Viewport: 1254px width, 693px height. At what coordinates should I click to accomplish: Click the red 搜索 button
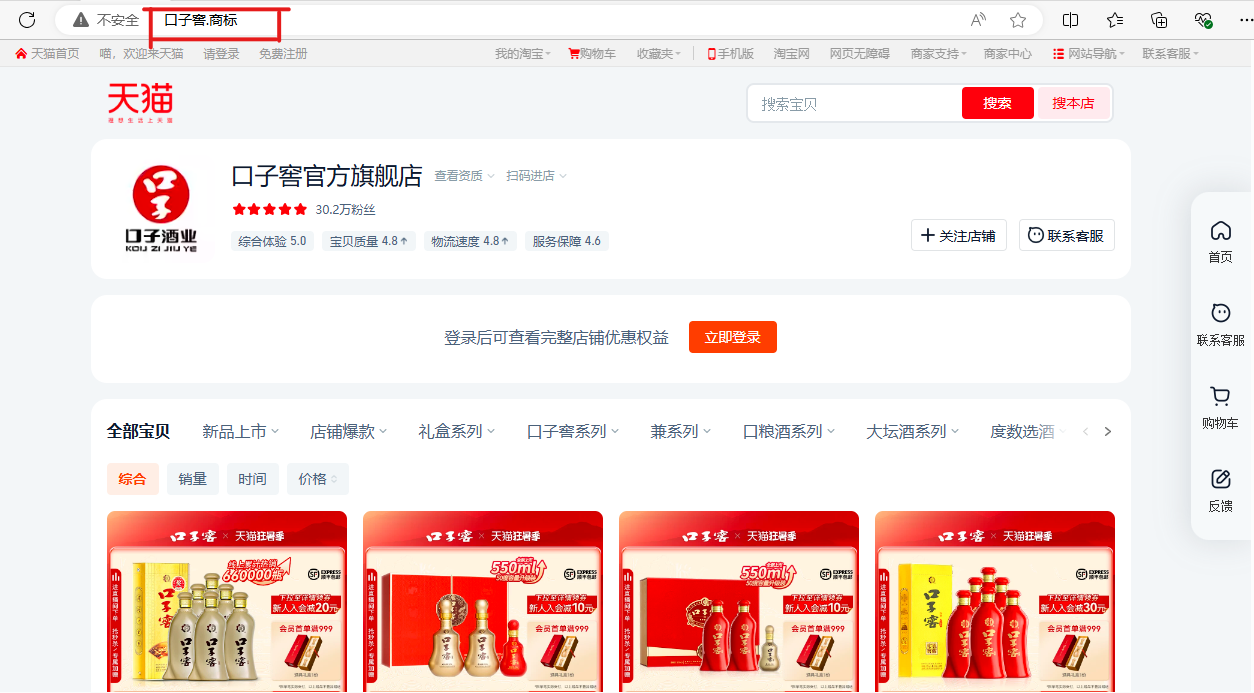pyautogui.click(x=998, y=103)
